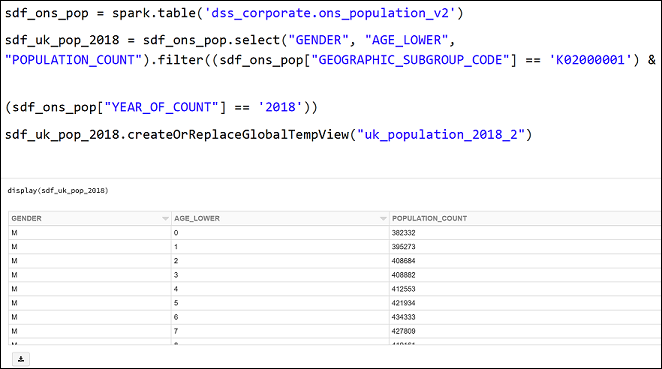Click the GENDER cell M in age 7 row
The width and height of the screenshot is (662, 369).
(x=90, y=331)
